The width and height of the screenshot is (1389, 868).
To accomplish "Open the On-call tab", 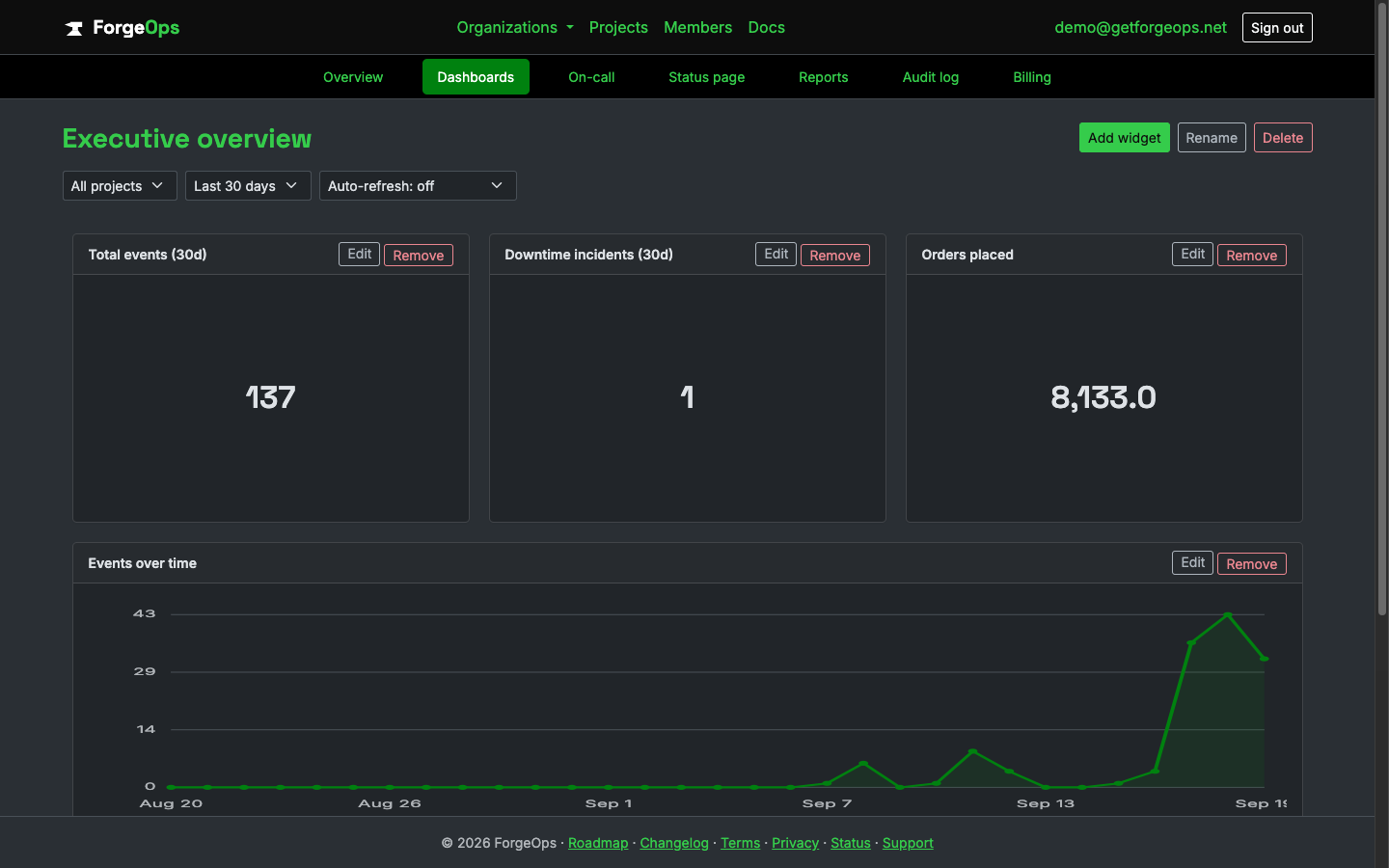I will (x=591, y=77).
